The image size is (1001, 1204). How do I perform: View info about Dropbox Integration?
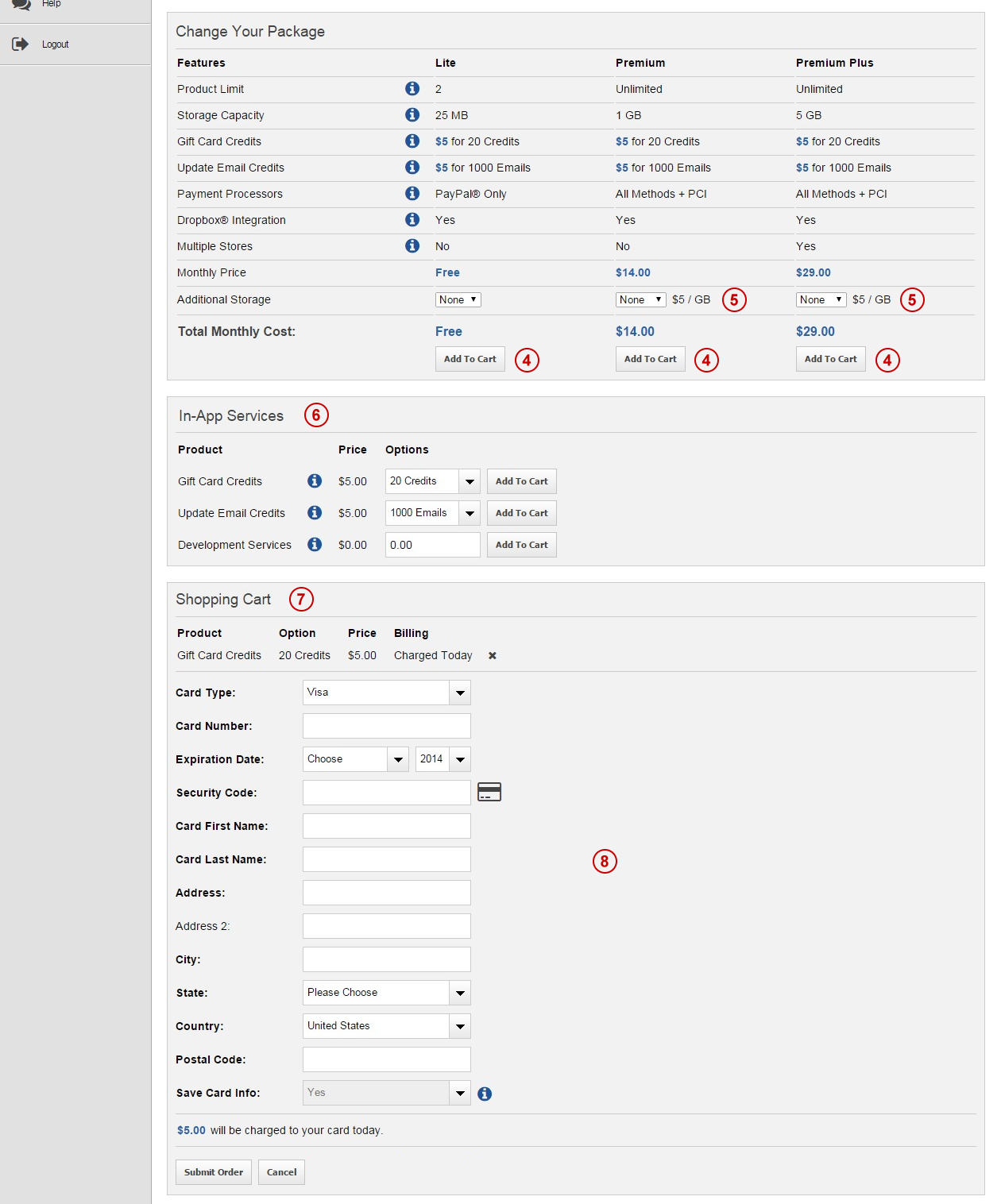click(412, 219)
